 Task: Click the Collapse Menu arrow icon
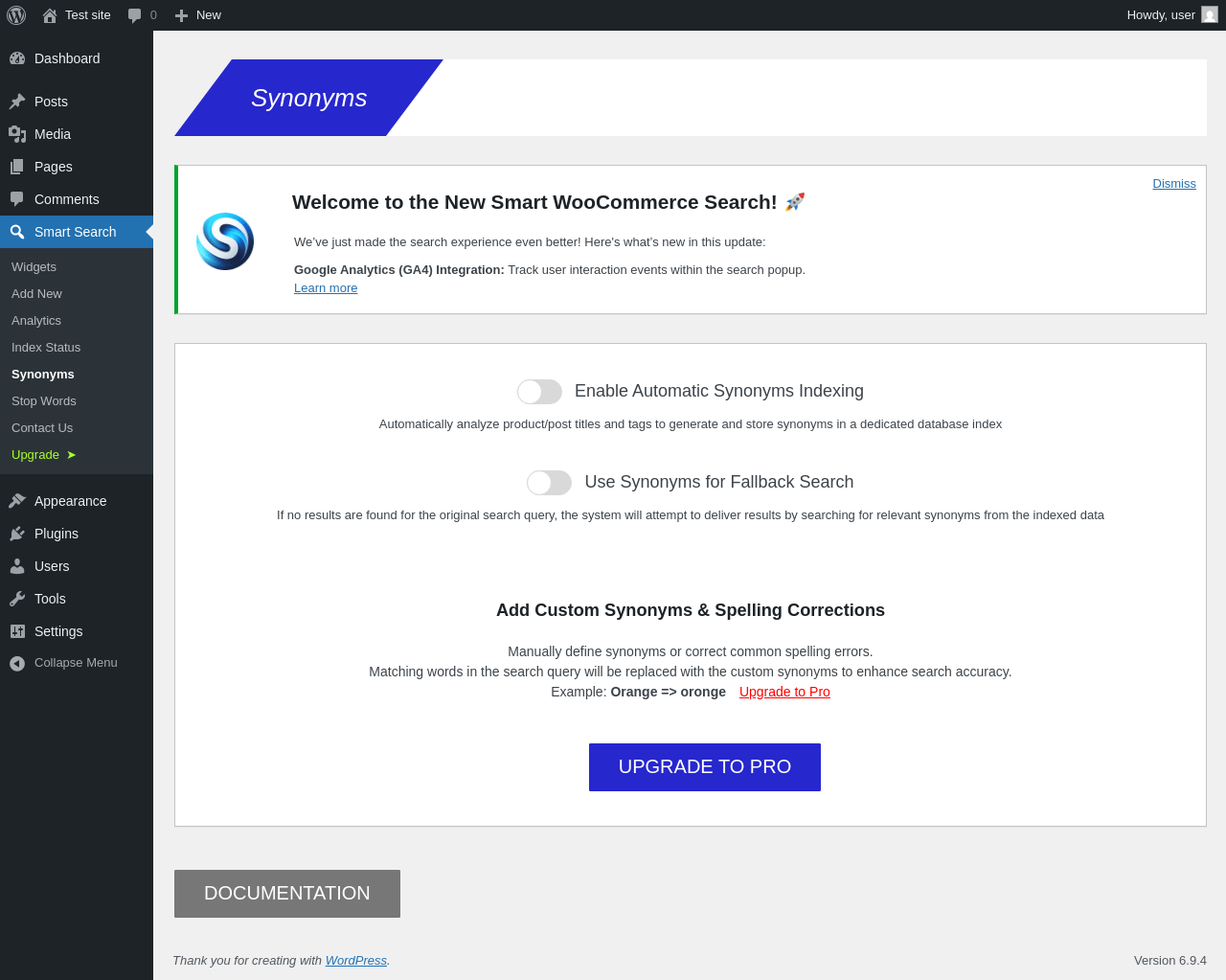[17, 663]
